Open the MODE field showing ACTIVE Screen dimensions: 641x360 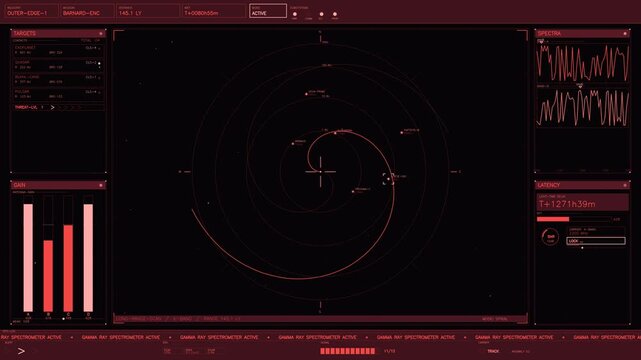[x=268, y=11]
